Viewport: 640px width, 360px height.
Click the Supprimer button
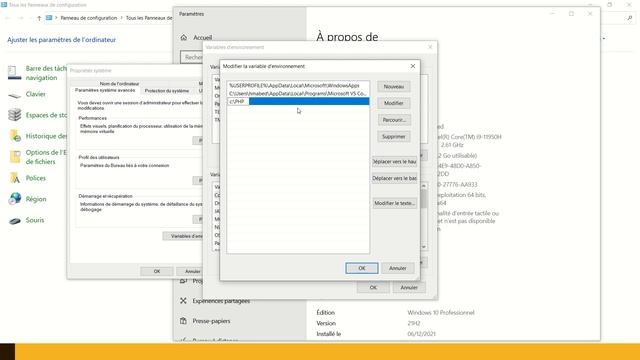(393, 137)
